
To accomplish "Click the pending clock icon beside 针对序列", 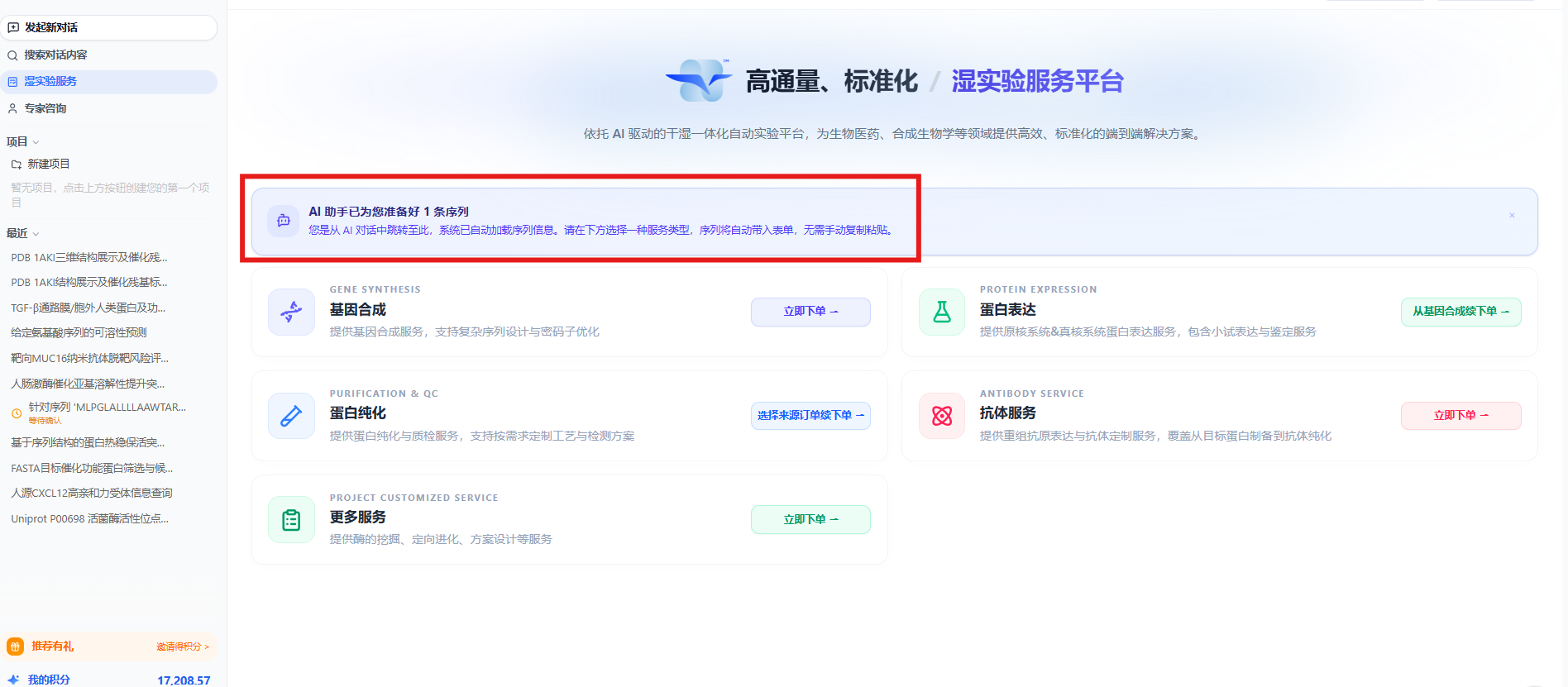I will click(17, 413).
